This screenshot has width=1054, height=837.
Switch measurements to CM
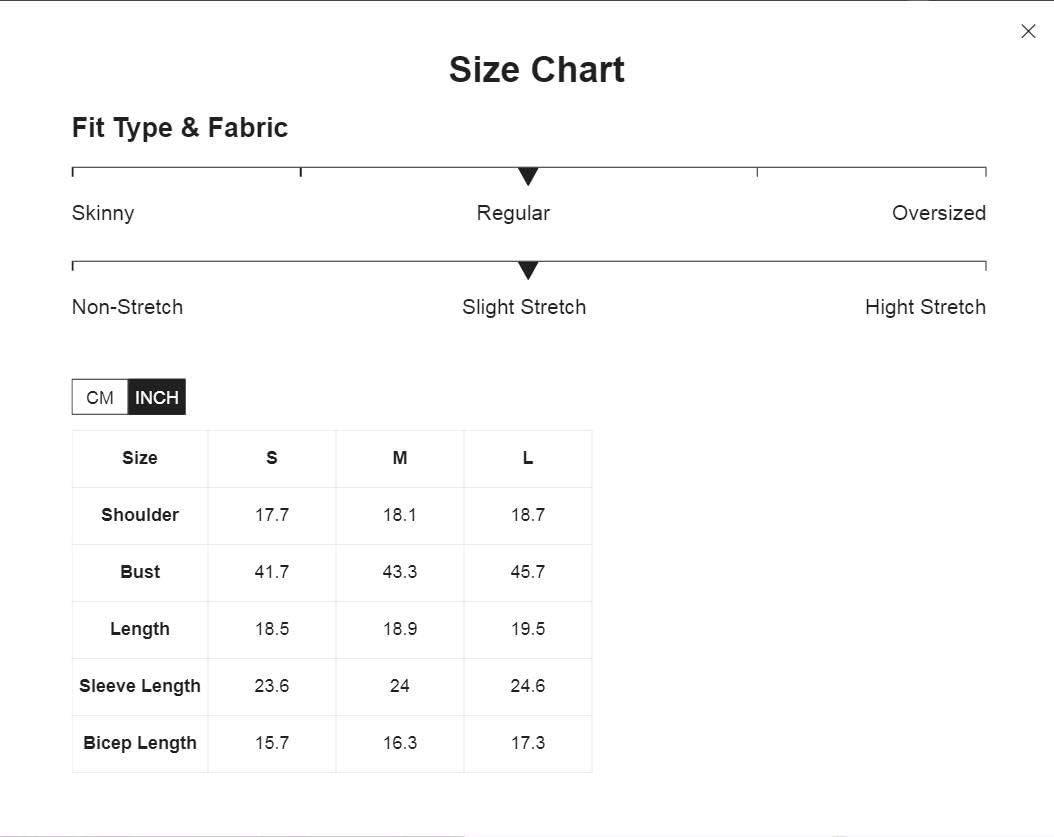100,397
